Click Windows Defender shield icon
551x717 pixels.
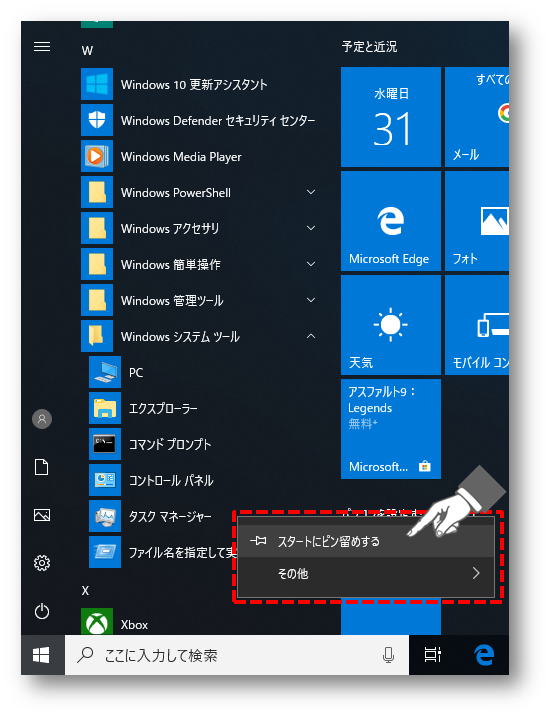tap(97, 120)
